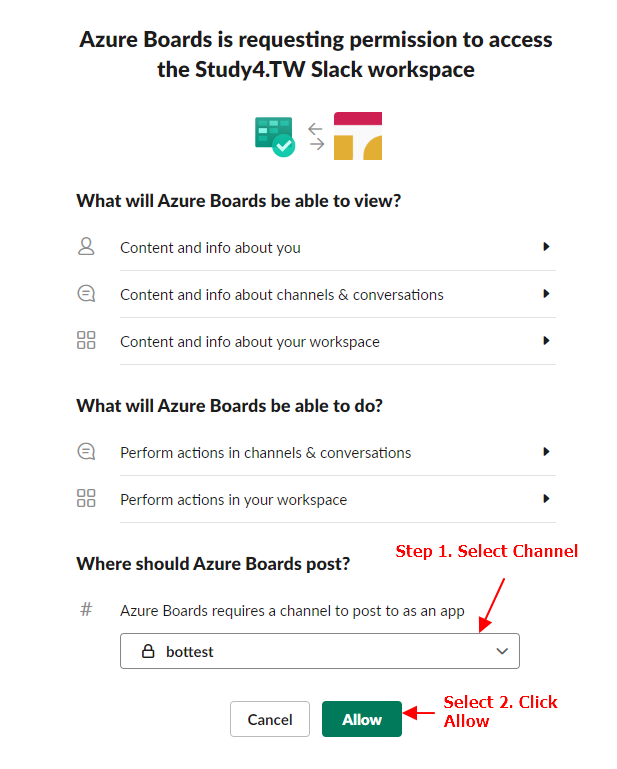
Task: Click chat icon beside 'Perform actions in channels'
Action: click(86, 452)
